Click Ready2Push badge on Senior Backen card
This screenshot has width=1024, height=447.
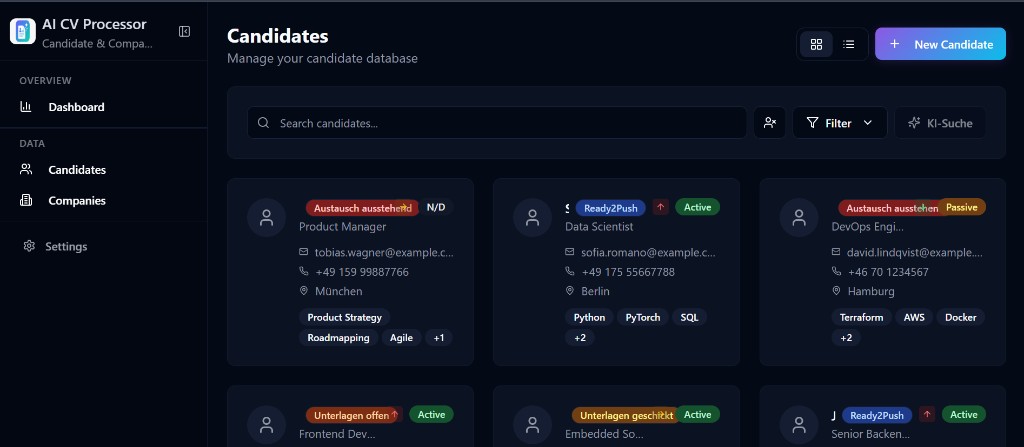coord(877,415)
